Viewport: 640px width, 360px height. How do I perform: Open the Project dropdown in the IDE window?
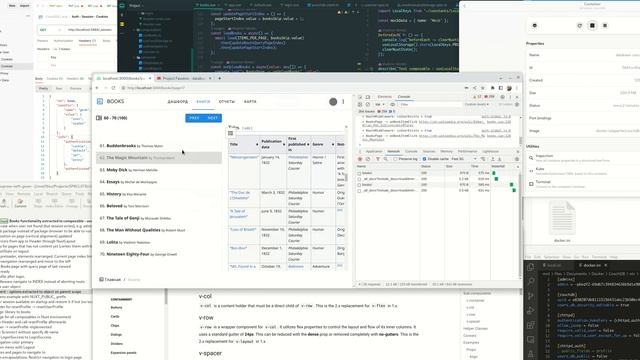tap(137, 6)
